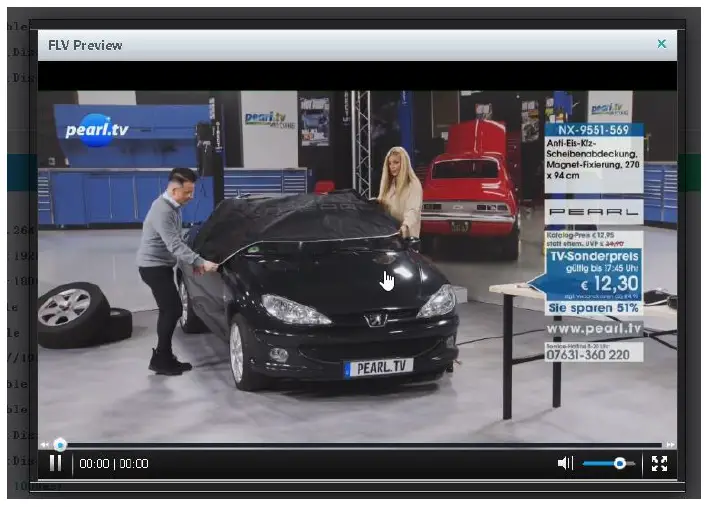Enter fullscreen mode in the player
This screenshot has width=707, height=507.
(659, 463)
